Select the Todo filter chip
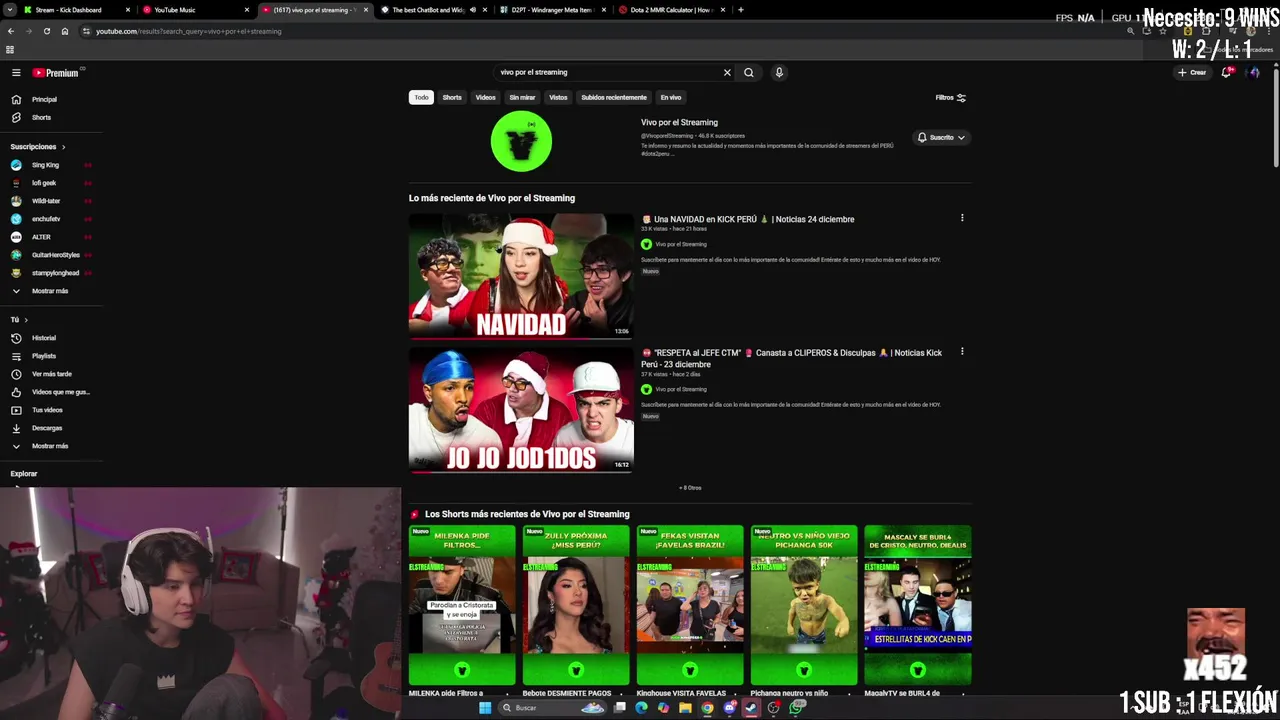1280x720 pixels. (x=421, y=97)
